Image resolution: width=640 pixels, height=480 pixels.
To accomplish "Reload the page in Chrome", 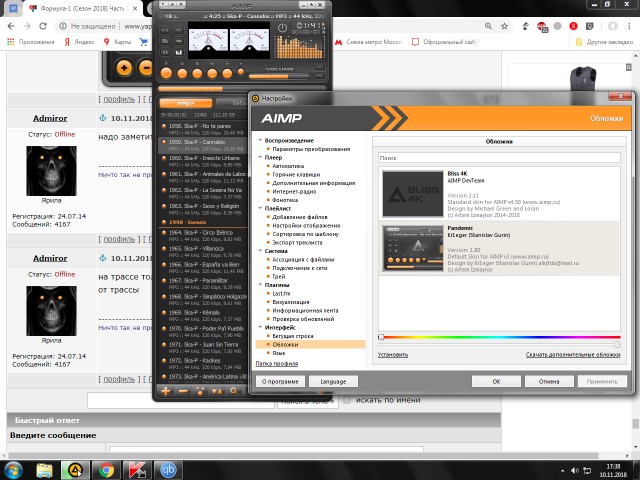I will pos(43,26).
